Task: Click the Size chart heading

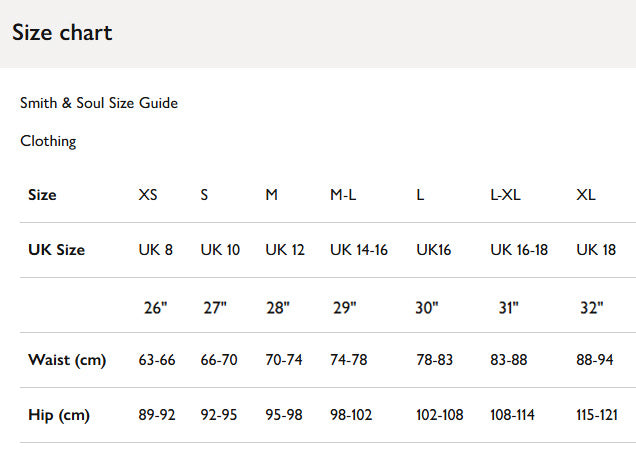Action: click(62, 32)
